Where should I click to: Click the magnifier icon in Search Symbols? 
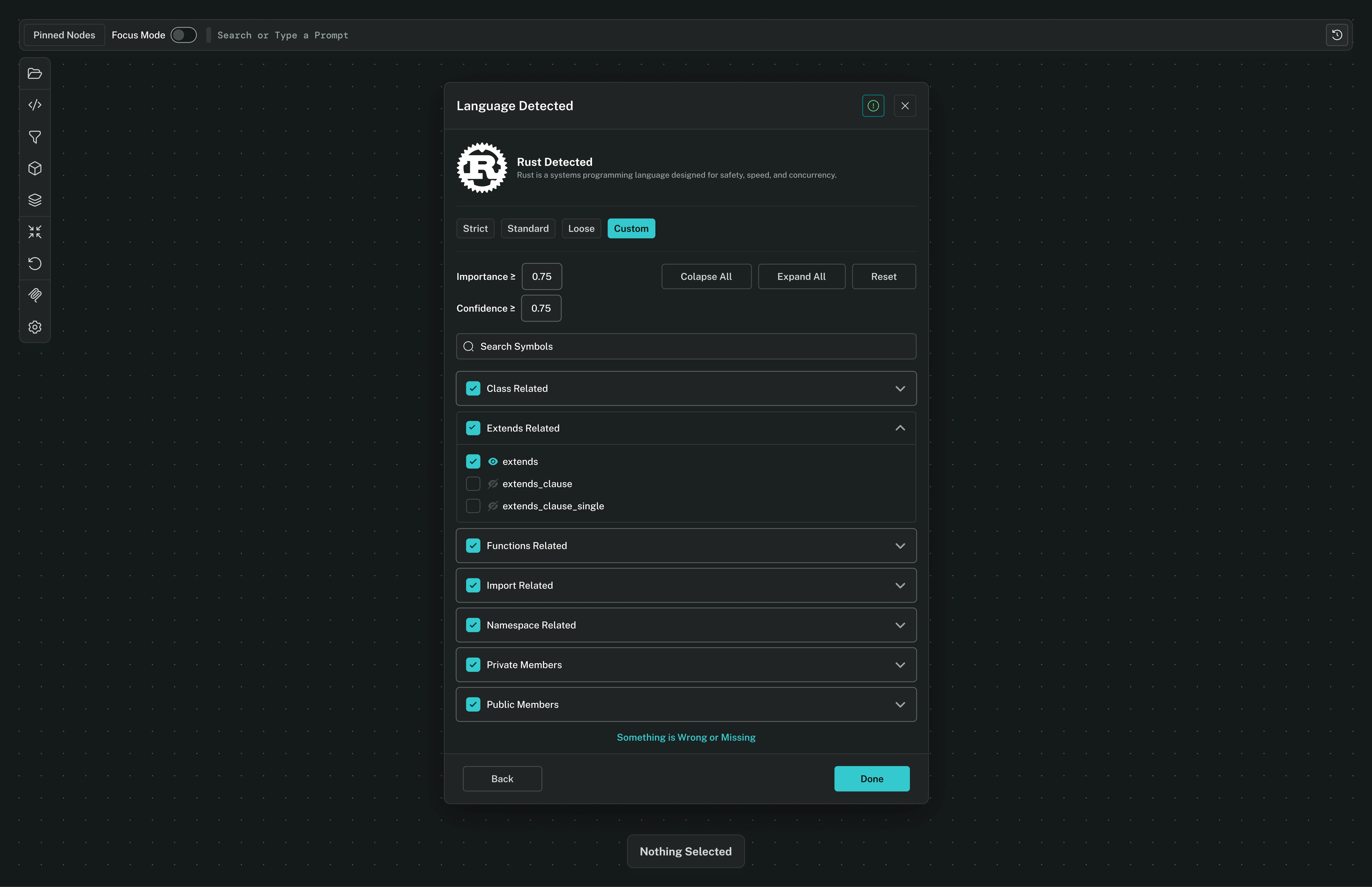468,346
